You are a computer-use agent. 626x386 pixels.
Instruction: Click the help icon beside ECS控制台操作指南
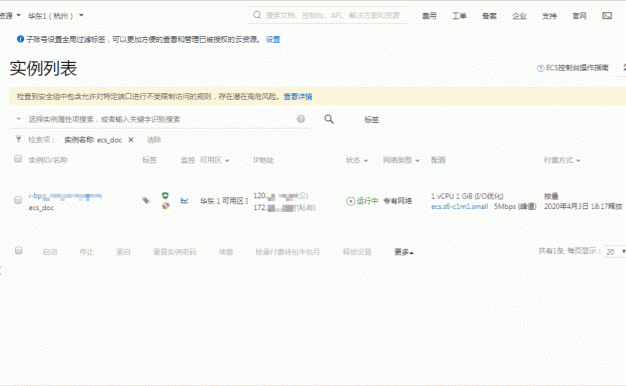tap(540, 68)
